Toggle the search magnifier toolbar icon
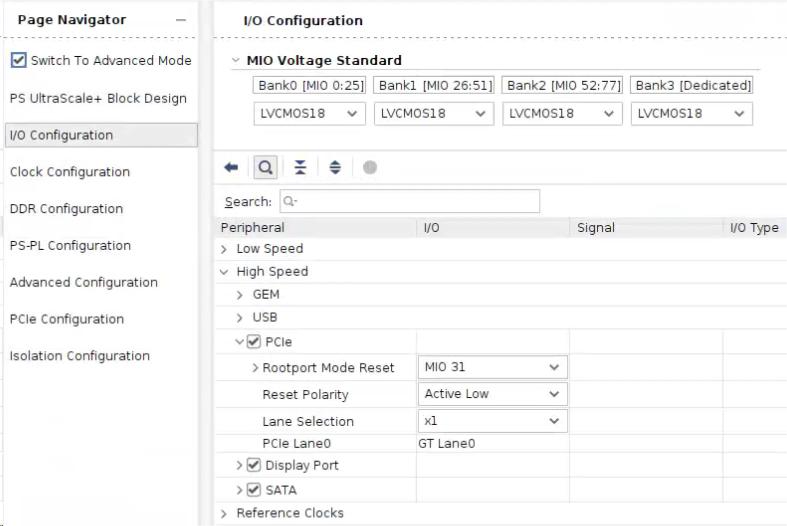Screen dimensions: 787x526 pos(267,168)
